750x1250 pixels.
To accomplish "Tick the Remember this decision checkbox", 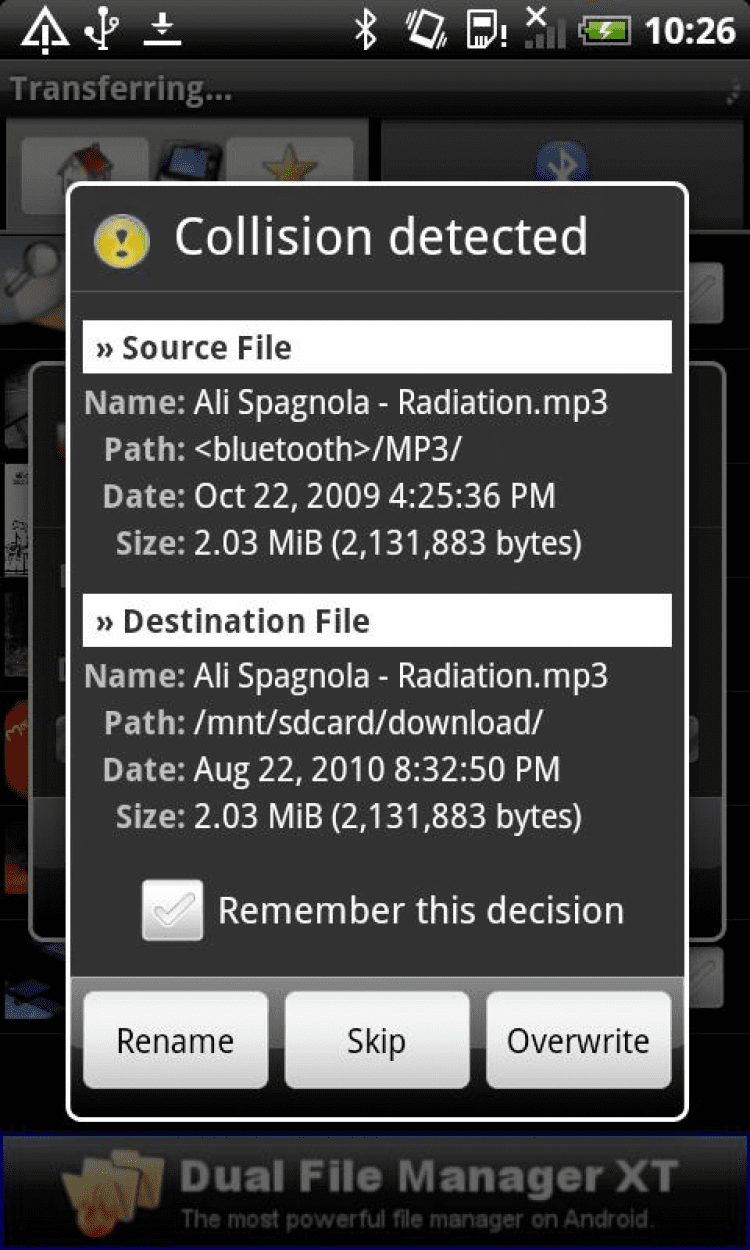I will point(172,910).
